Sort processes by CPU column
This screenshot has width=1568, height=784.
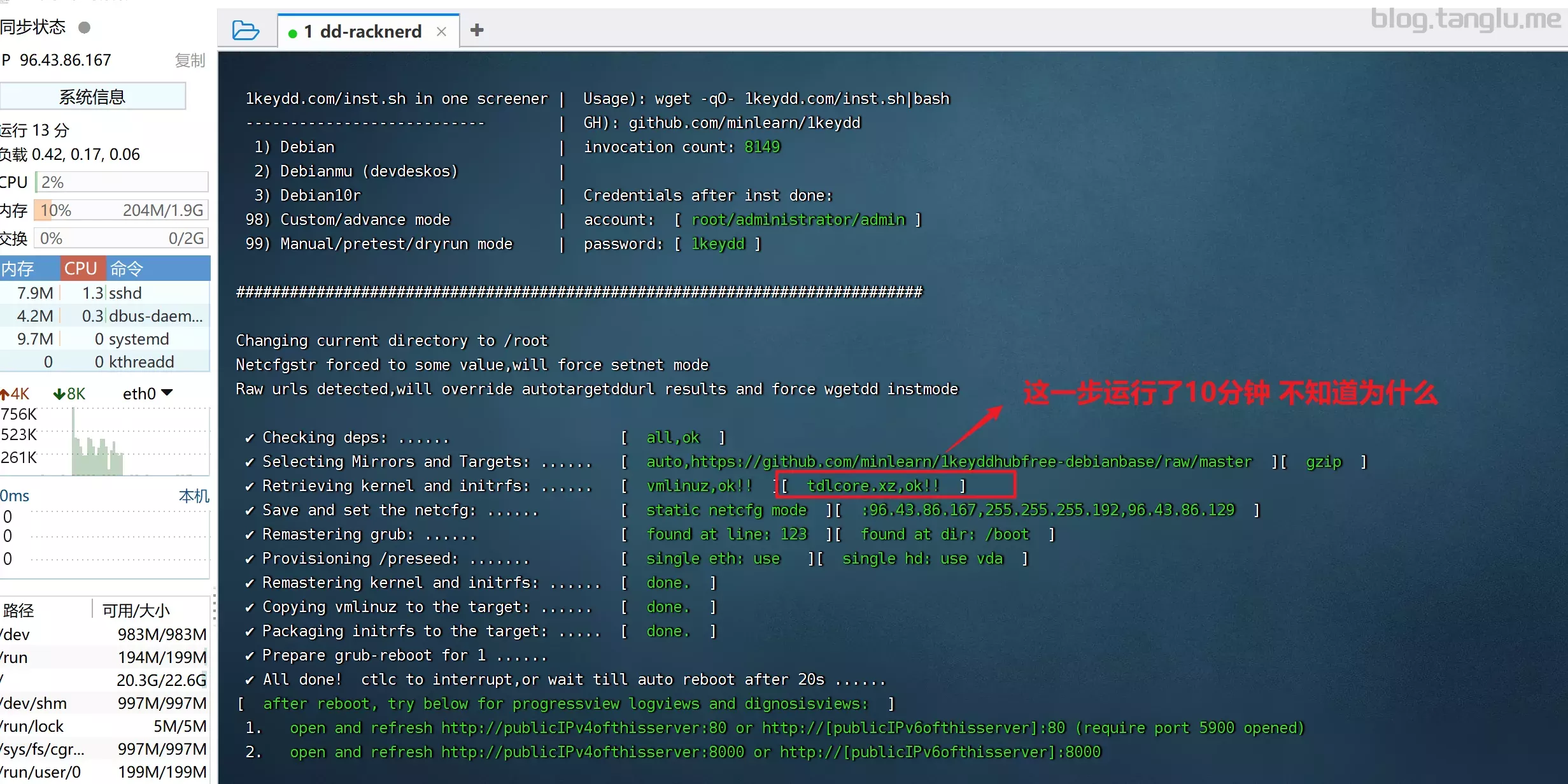81,269
